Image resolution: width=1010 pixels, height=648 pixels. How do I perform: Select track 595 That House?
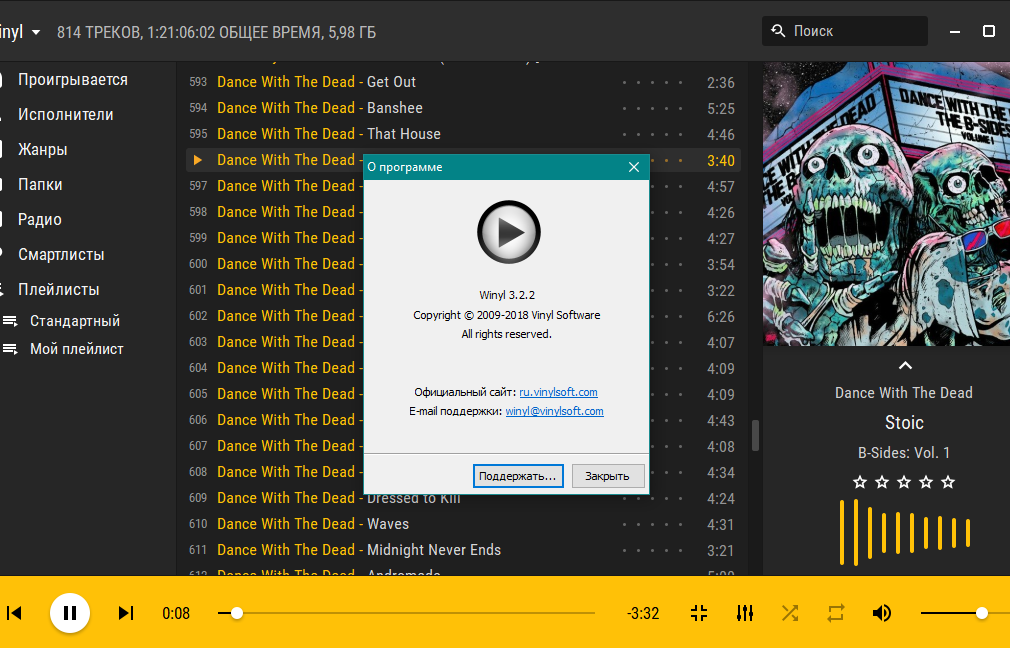tap(463, 134)
